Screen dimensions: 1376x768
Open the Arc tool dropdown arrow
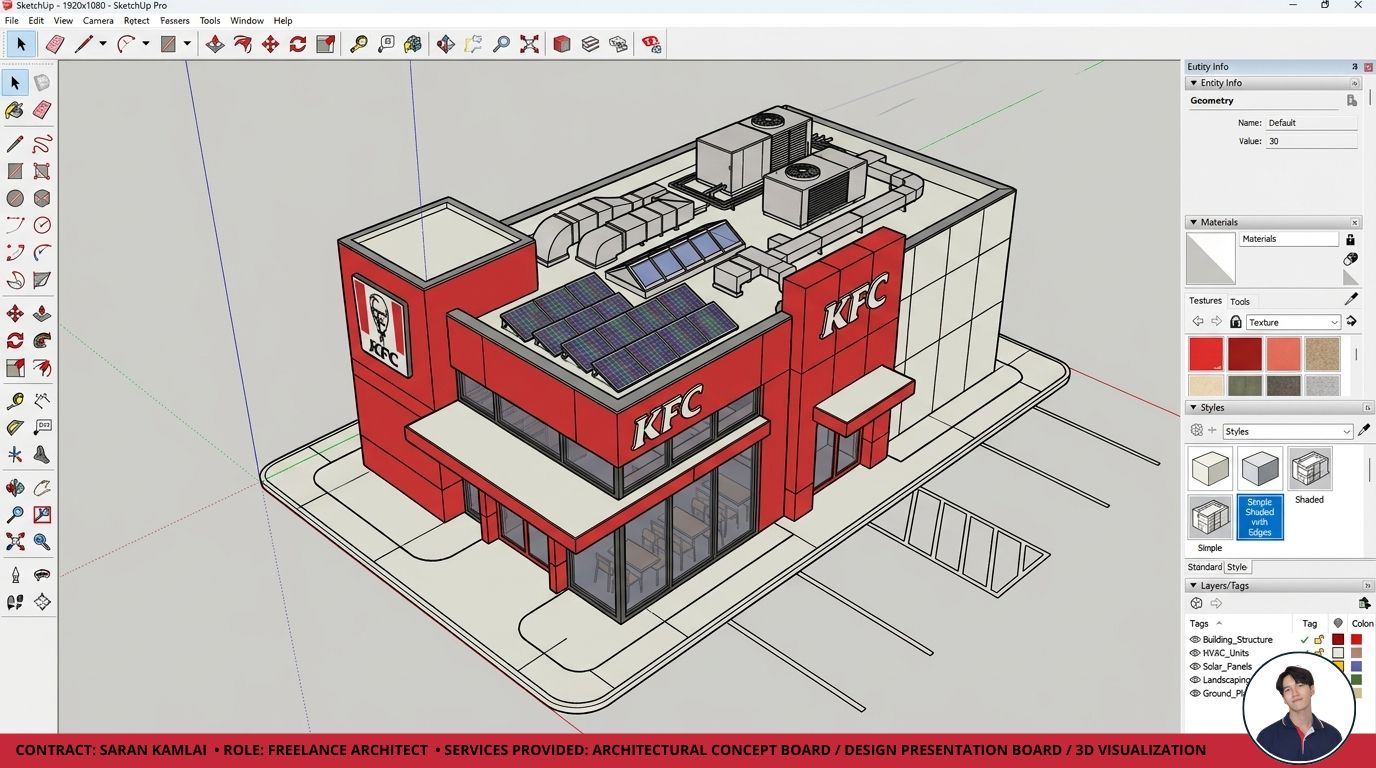point(145,44)
